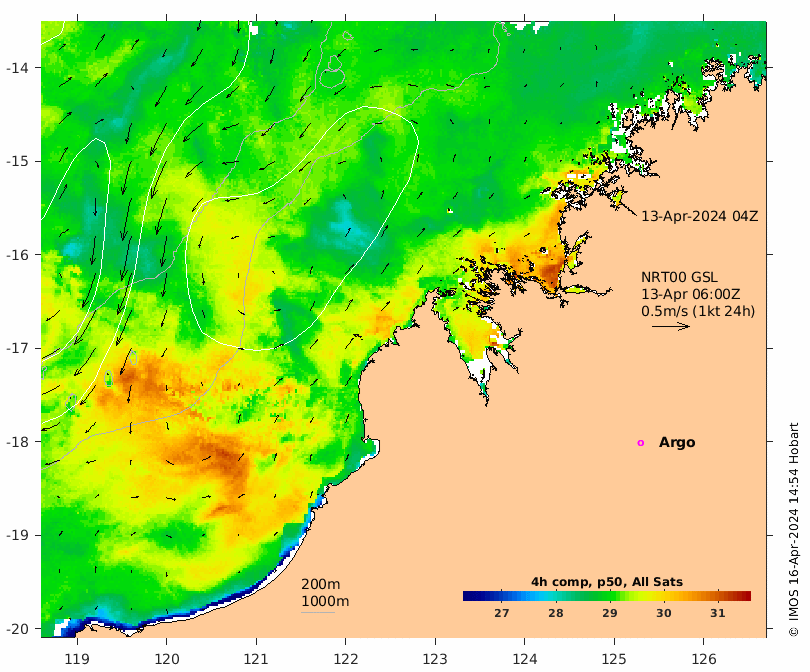The image size is (810, 672).
Task: Click the longitude axis label '123'
Action: click(435, 659)
